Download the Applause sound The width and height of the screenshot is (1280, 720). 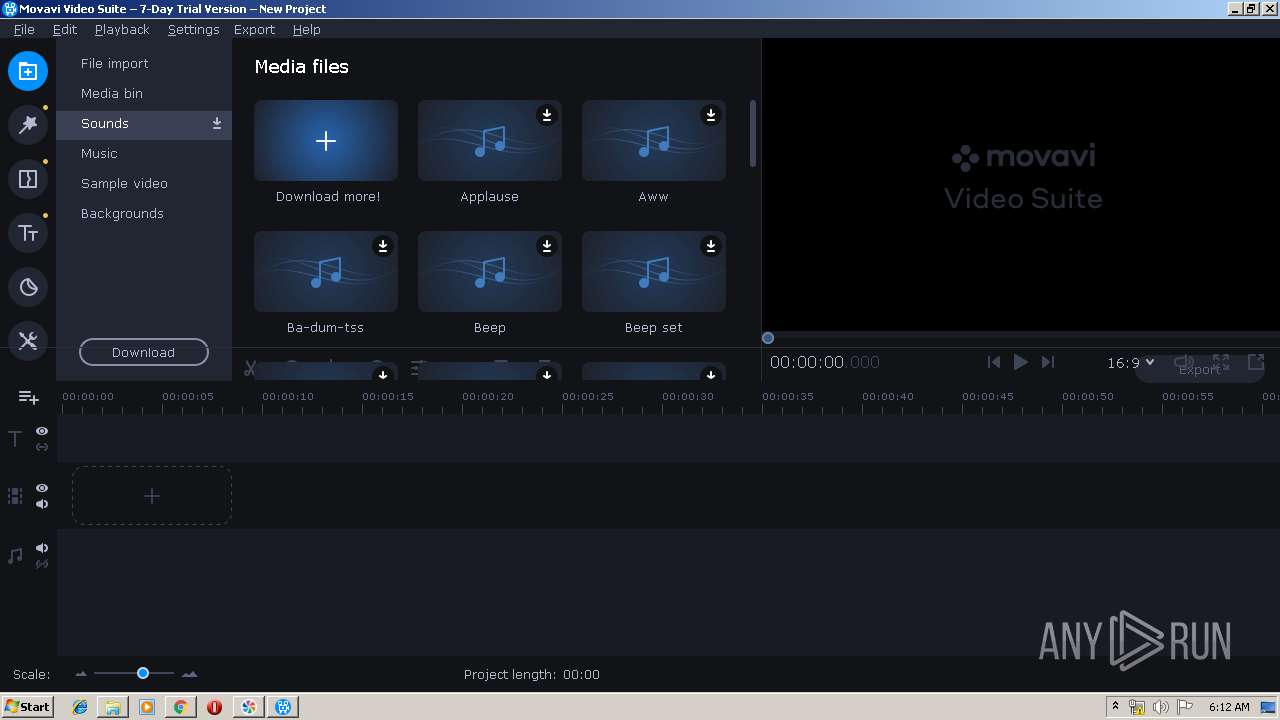pos(547,115)
